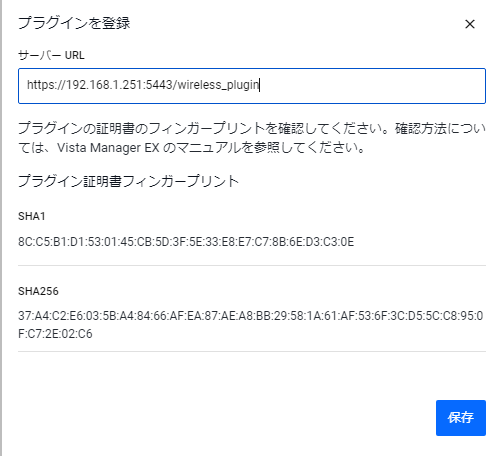The image size is (502, 456).
Task: Click the プラグイン証明書フィンガープリント heading
Action: point(129,181)
